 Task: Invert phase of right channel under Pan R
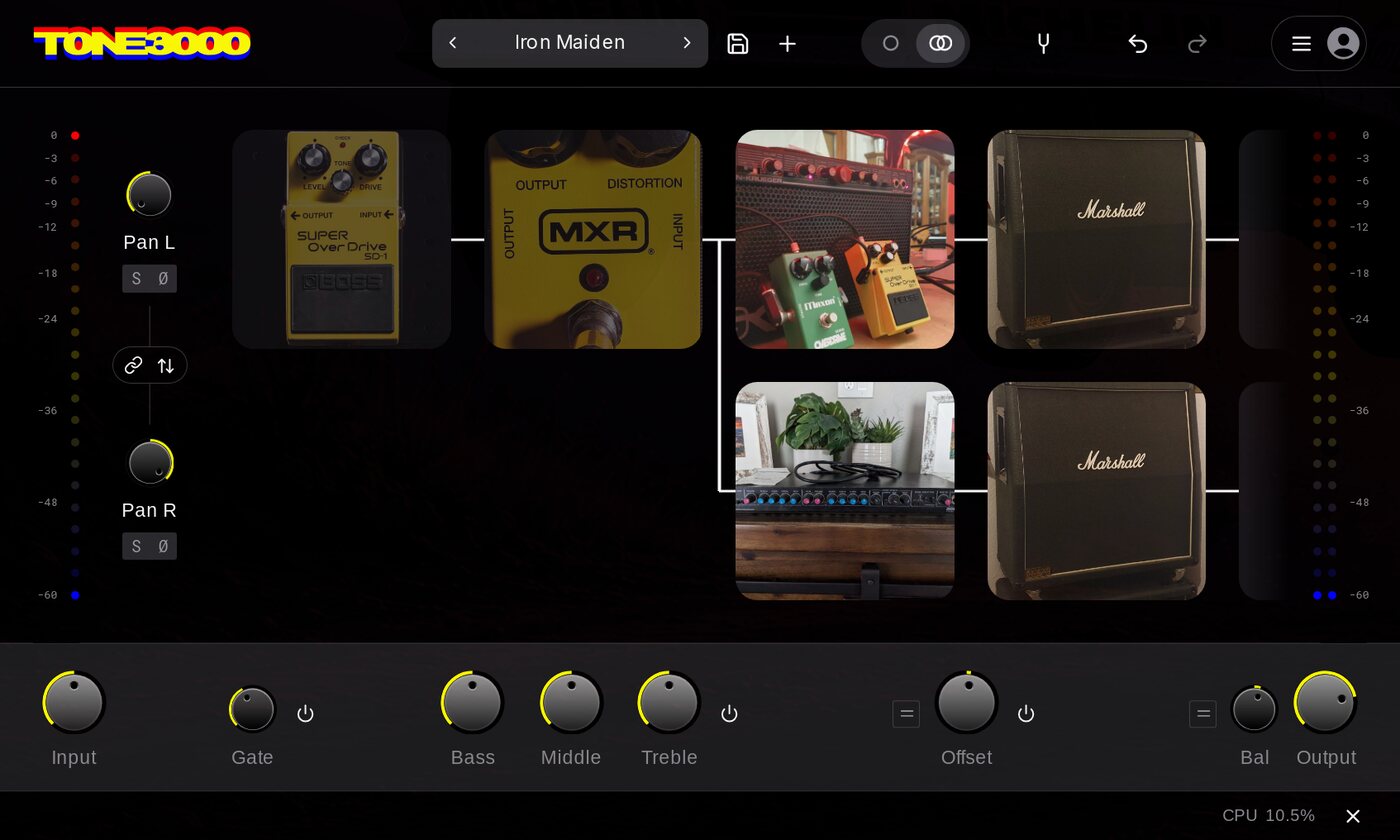click(x=164, y=546)
